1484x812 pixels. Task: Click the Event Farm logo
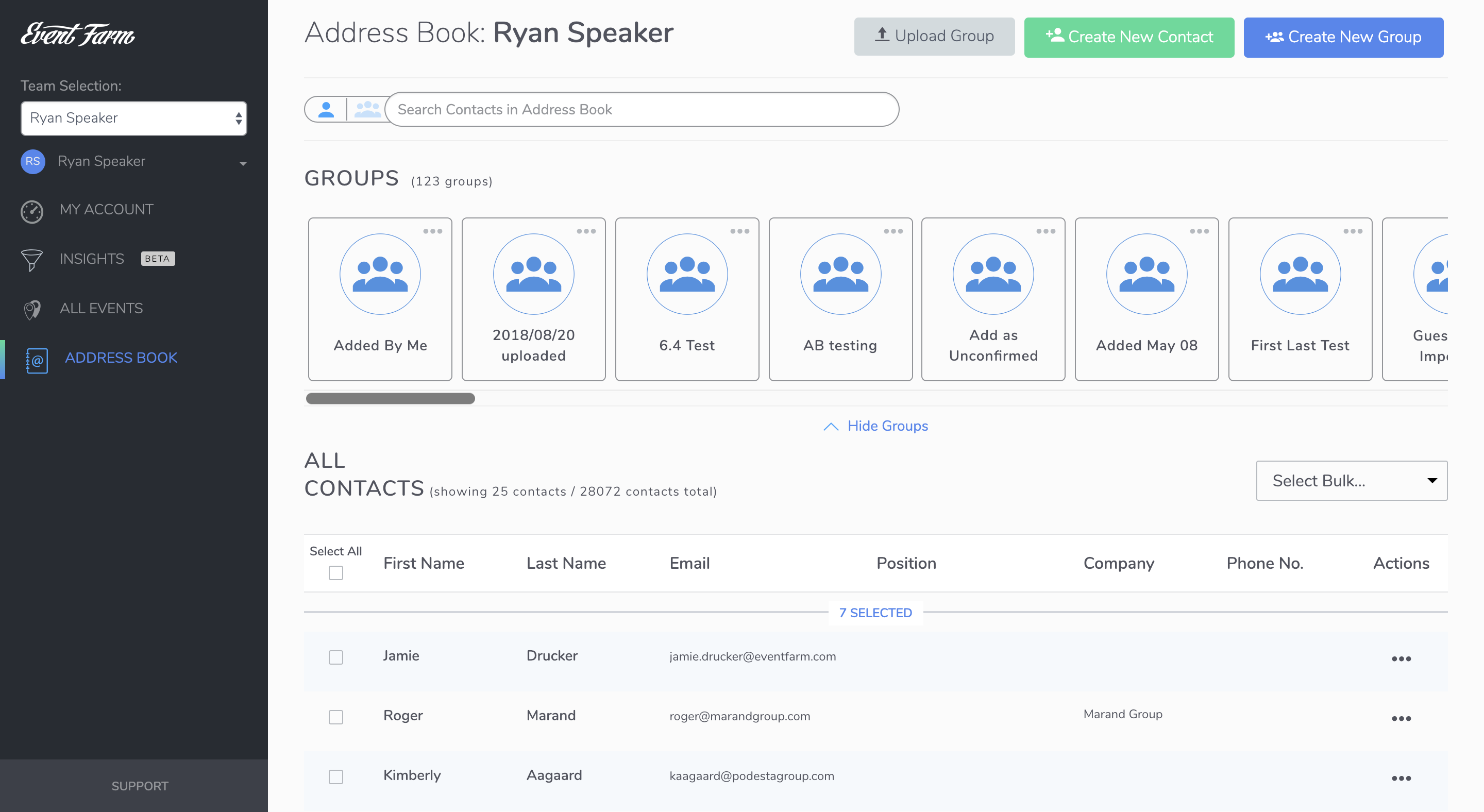coord(78,35)
